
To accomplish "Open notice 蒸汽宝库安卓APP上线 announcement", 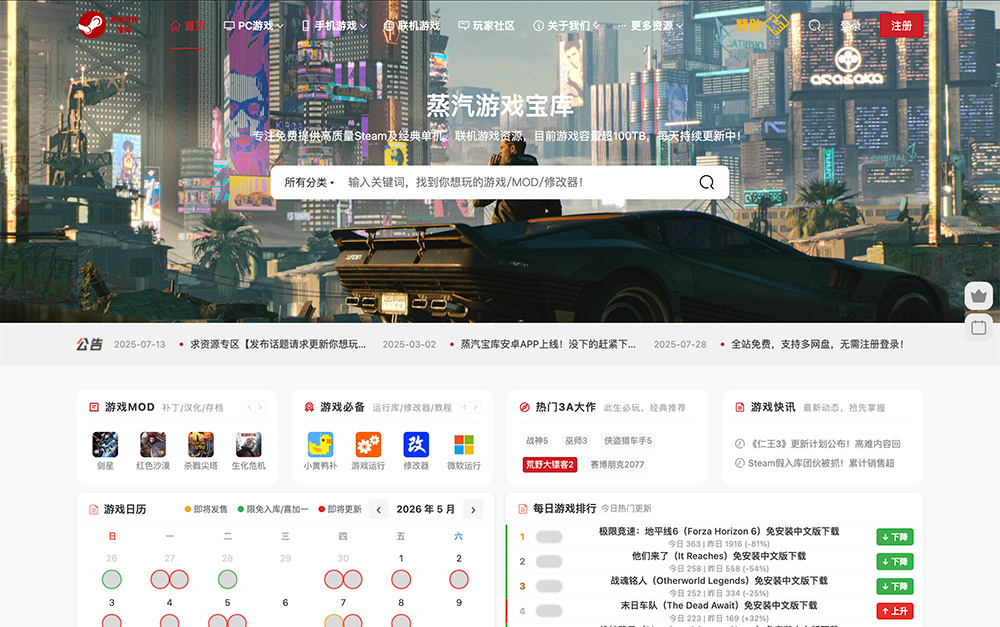I will pyautogui.click(x=548, y=344).
